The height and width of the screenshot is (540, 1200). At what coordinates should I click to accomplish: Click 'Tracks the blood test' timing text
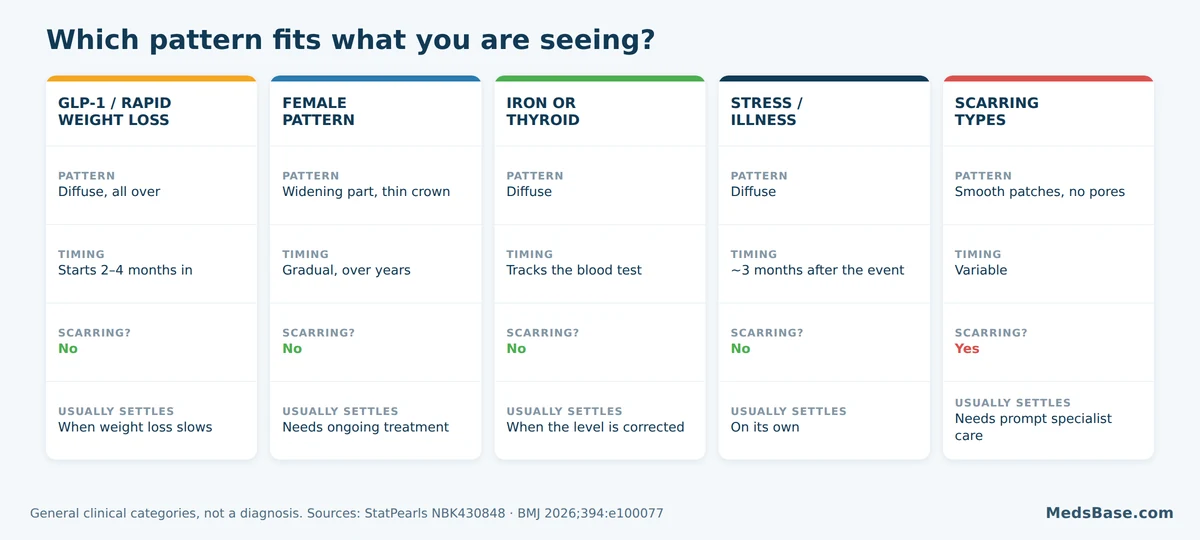574,270
